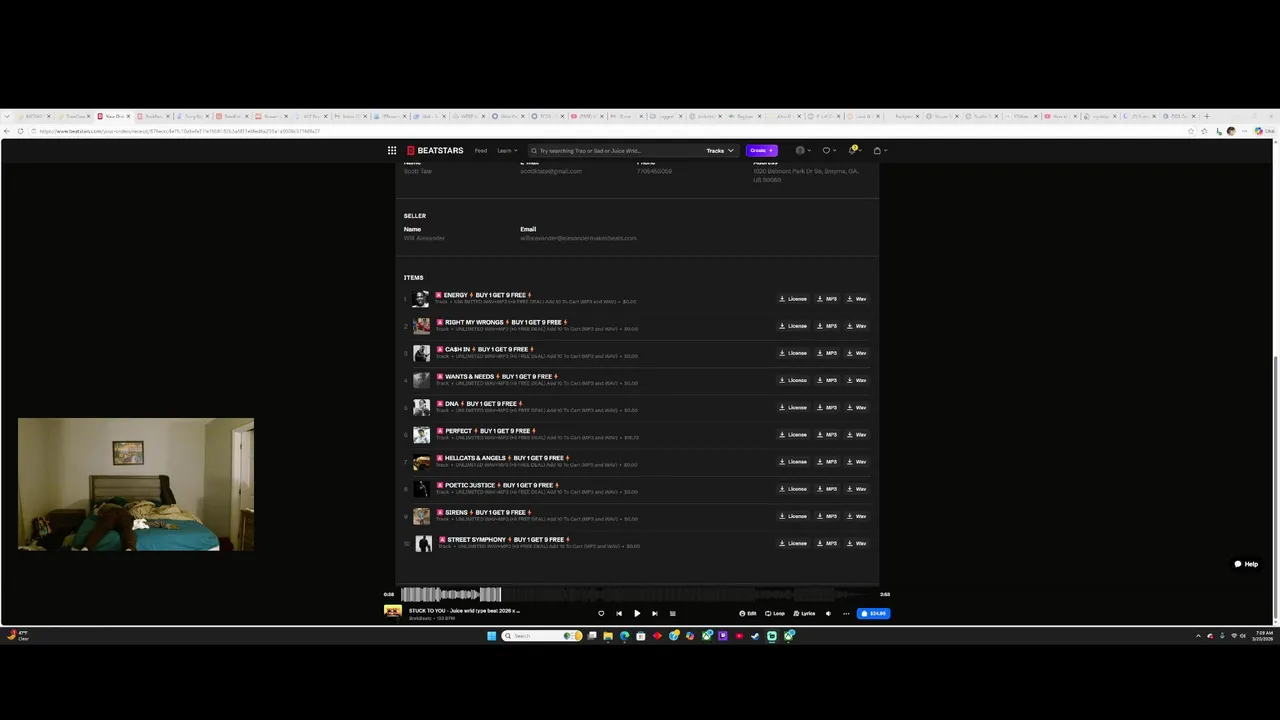Like the playing track with heart icon

(x=601, y=613)
